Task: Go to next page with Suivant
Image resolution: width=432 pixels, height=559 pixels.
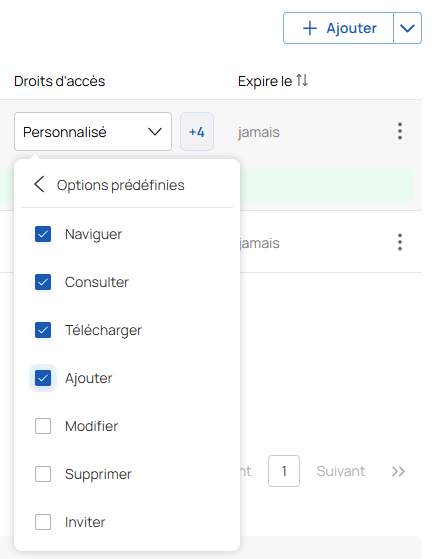Action: click(341, 471)
